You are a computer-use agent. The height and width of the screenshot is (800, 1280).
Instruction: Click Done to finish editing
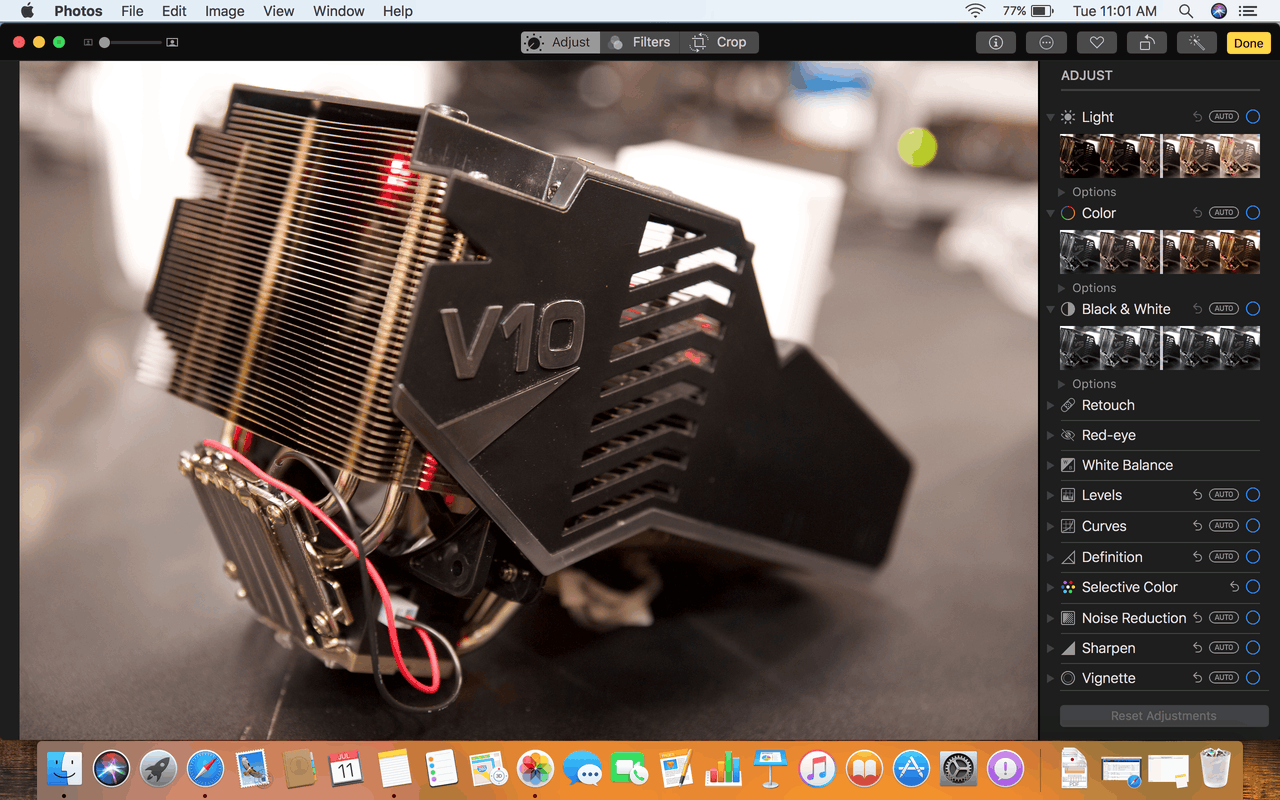point(1248,43)
